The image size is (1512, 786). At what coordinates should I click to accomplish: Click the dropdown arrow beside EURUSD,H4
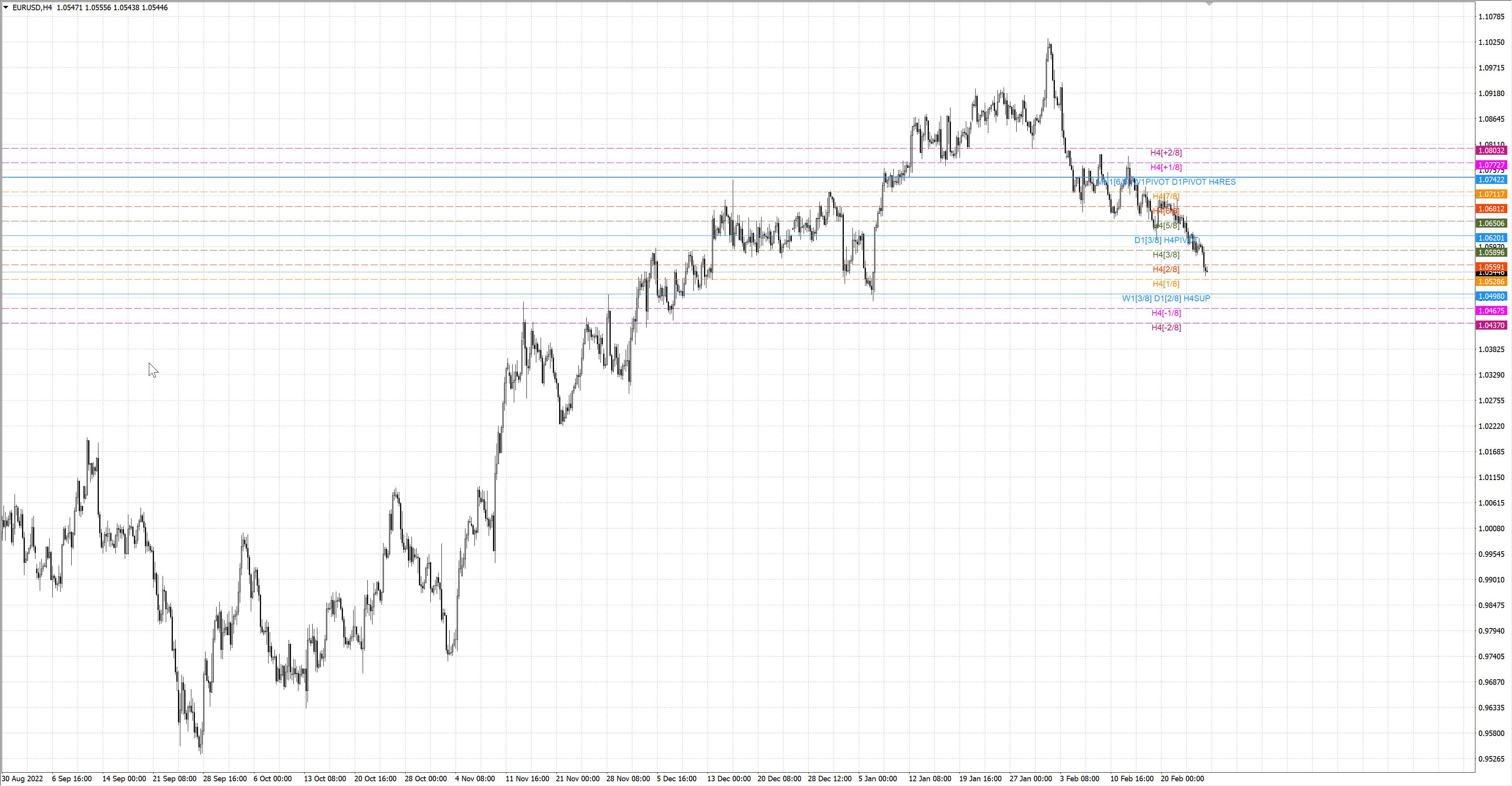pyautogui.click(x=6, y=7)
